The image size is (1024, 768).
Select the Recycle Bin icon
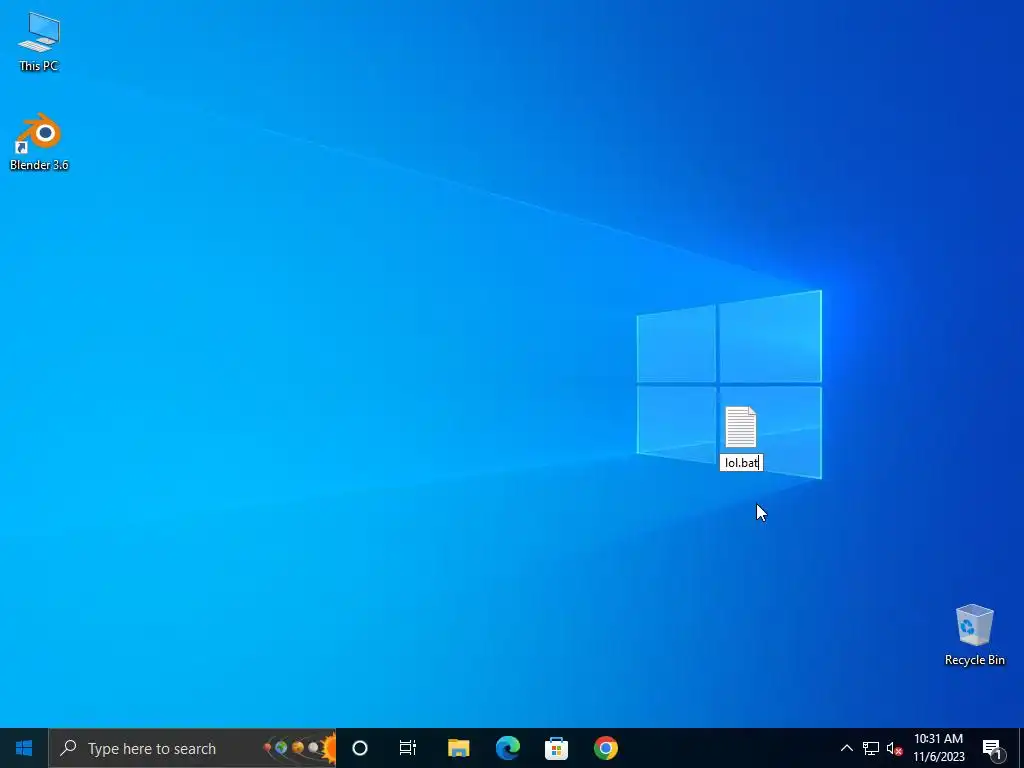[x=974, y=635]
